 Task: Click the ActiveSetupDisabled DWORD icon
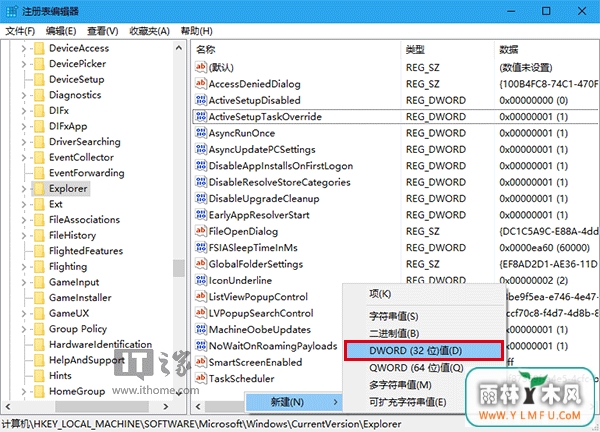(x=201, y=100)
